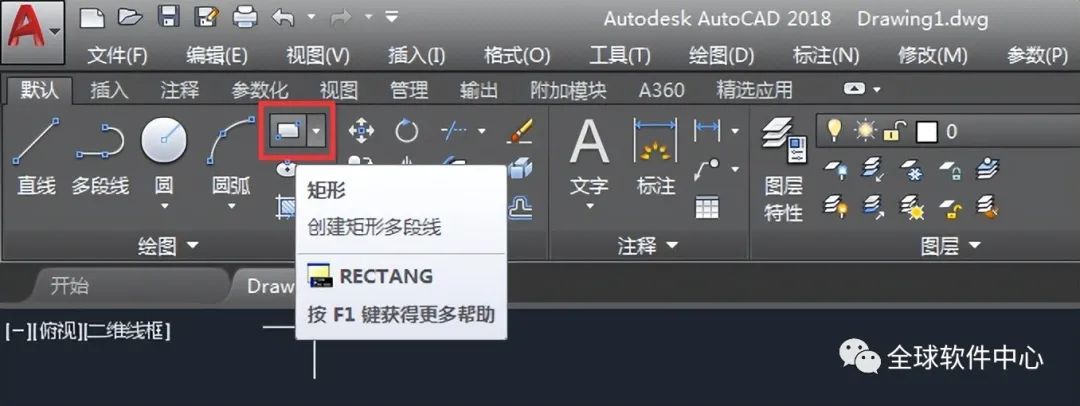Select the 圆 circle tool
Screen dimensions: 1080x406
click(164, 155)
